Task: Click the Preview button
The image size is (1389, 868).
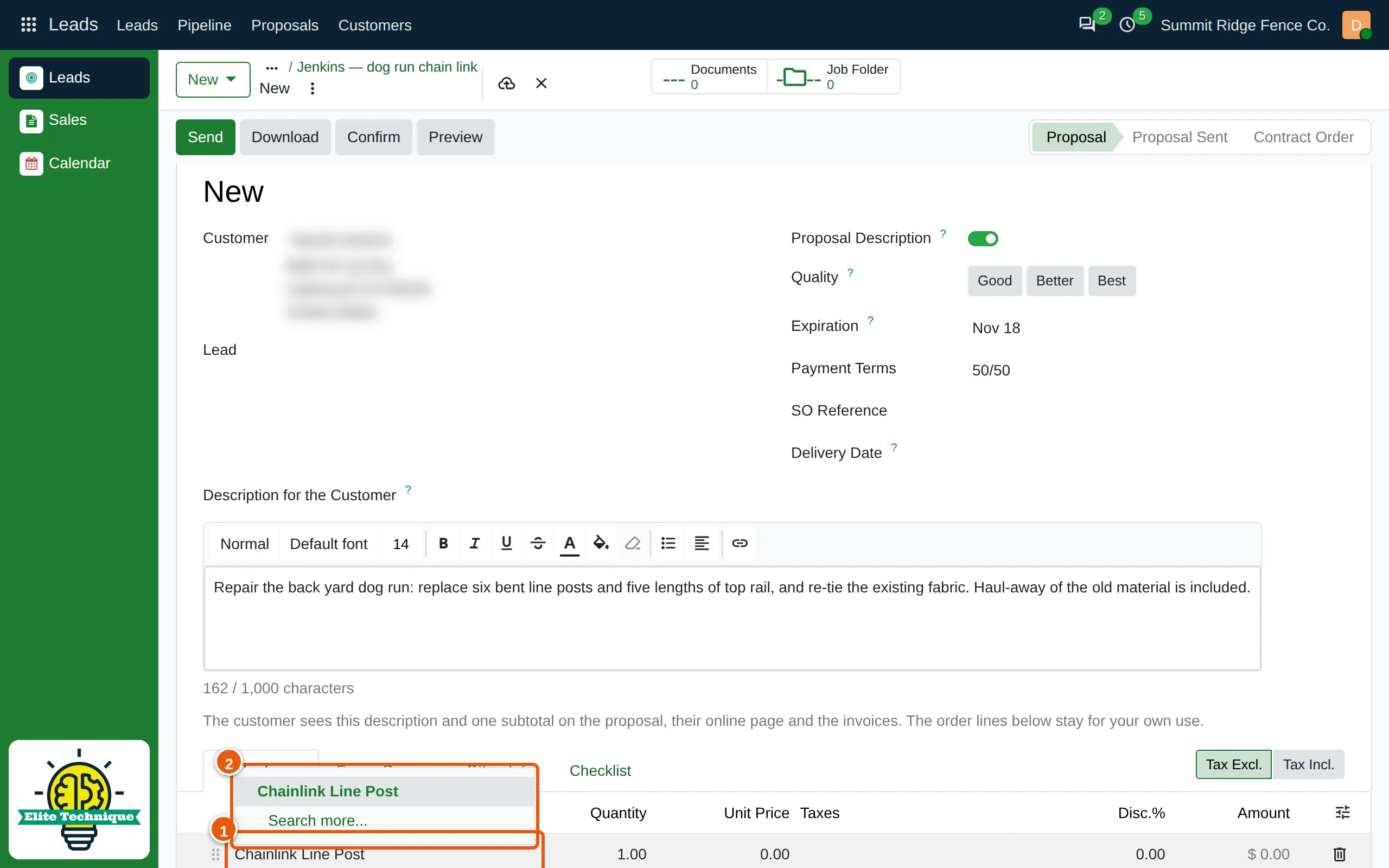Action: point(455,137)
